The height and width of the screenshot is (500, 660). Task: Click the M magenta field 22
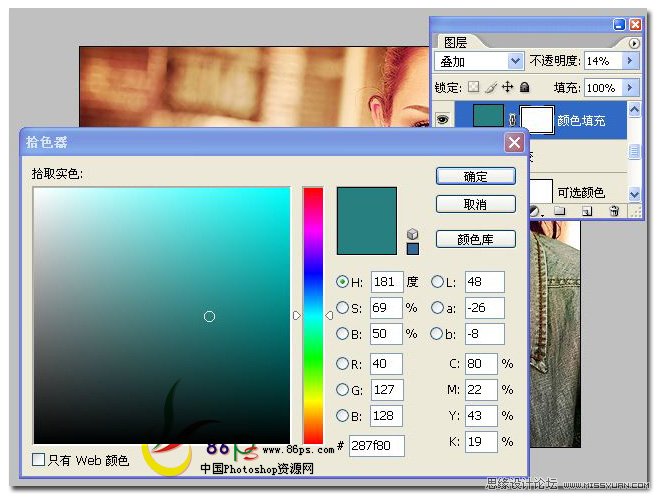point(482,390)
